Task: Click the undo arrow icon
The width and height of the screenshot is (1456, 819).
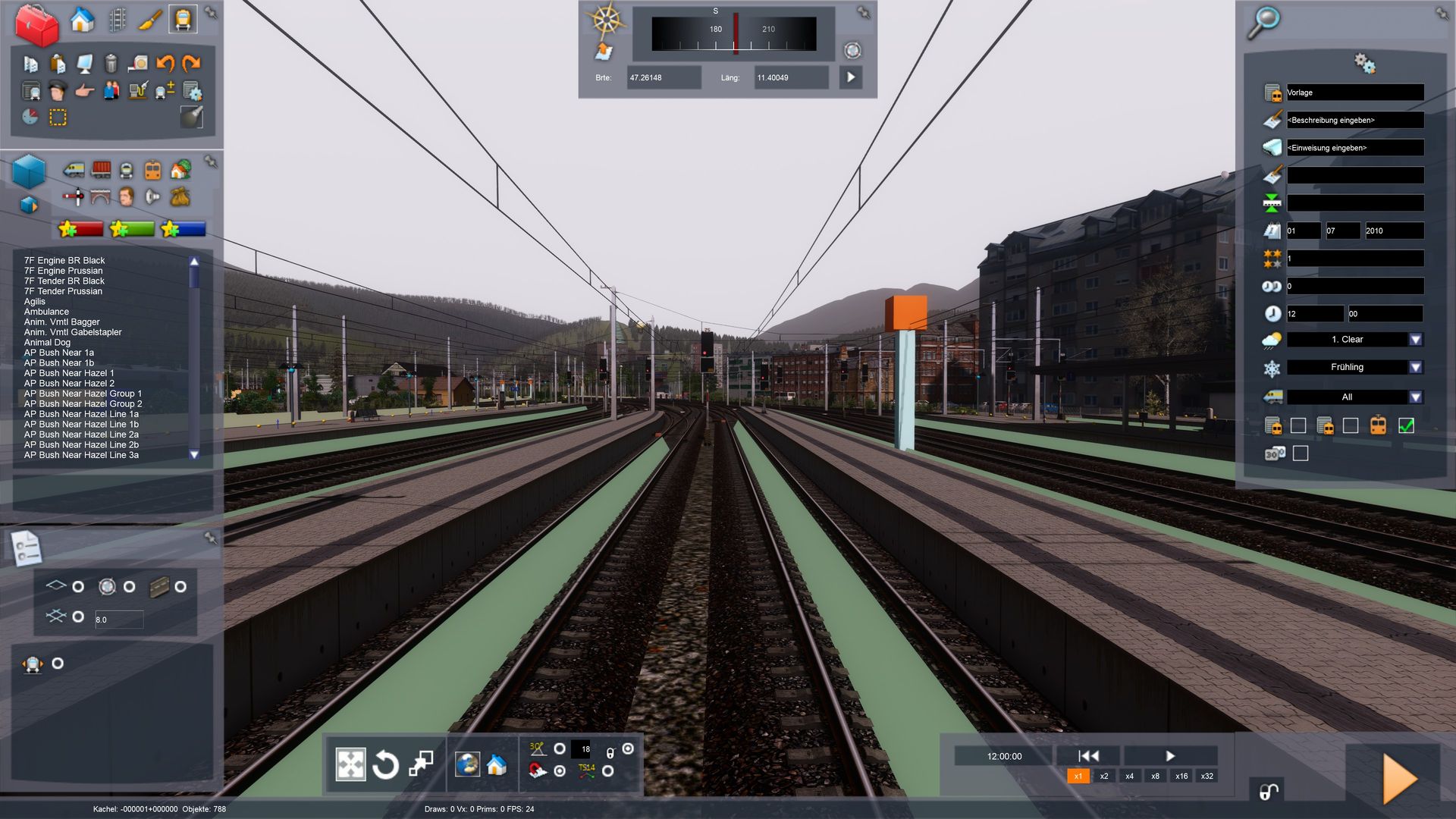Action: click(x=165, y=64)
